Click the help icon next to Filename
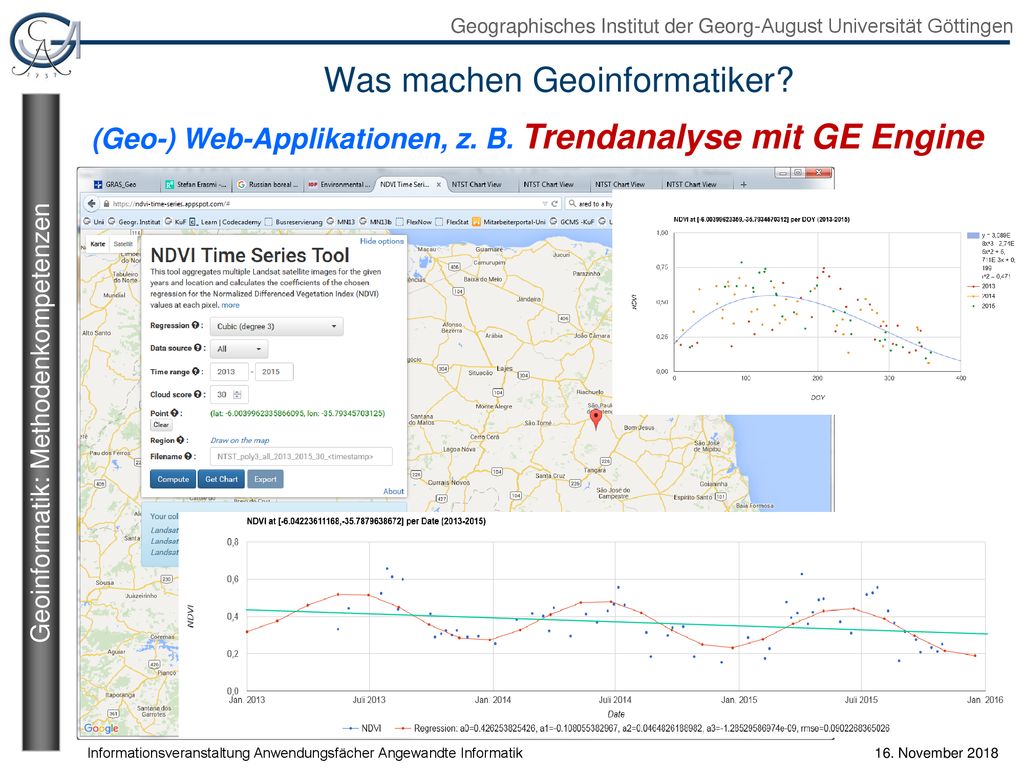Image resolution: width=1024 pixels, height=768 pixels. point(188,456)
